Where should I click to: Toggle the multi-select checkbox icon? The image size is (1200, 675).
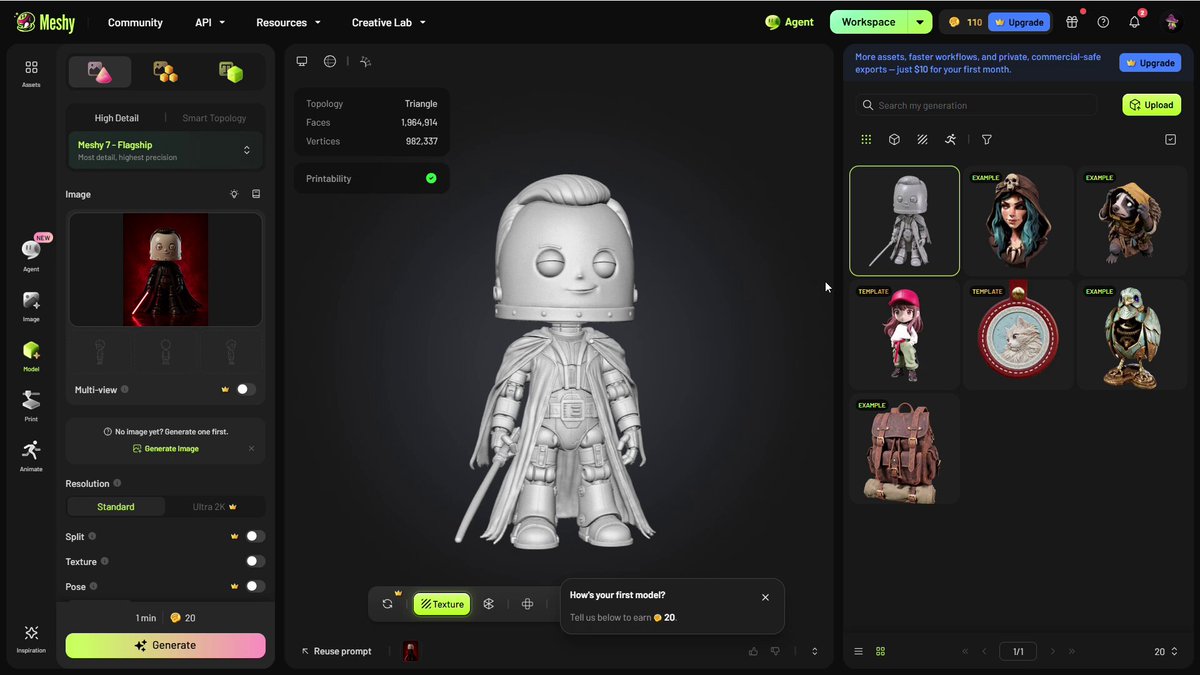pyautogui.click(x=1170, y=140)
